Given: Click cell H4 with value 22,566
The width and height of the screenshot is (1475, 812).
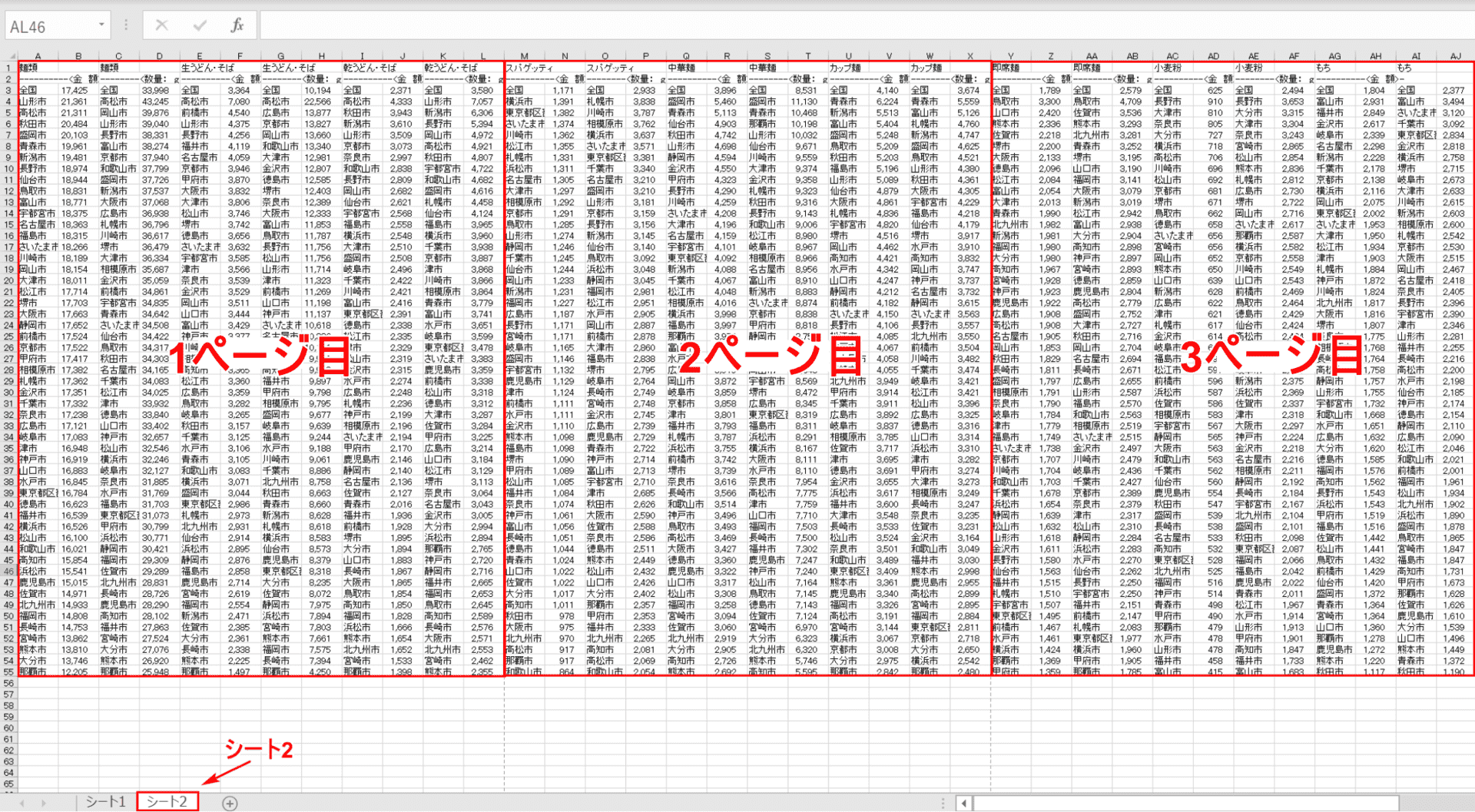Looking at the screenshot, I should 321,101.
